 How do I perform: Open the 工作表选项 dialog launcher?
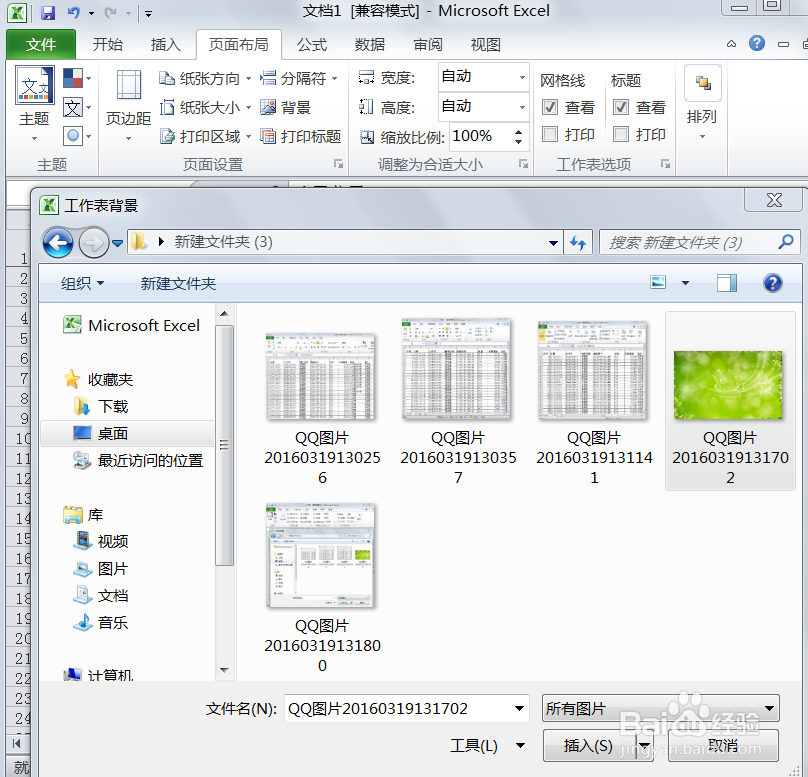665,164
